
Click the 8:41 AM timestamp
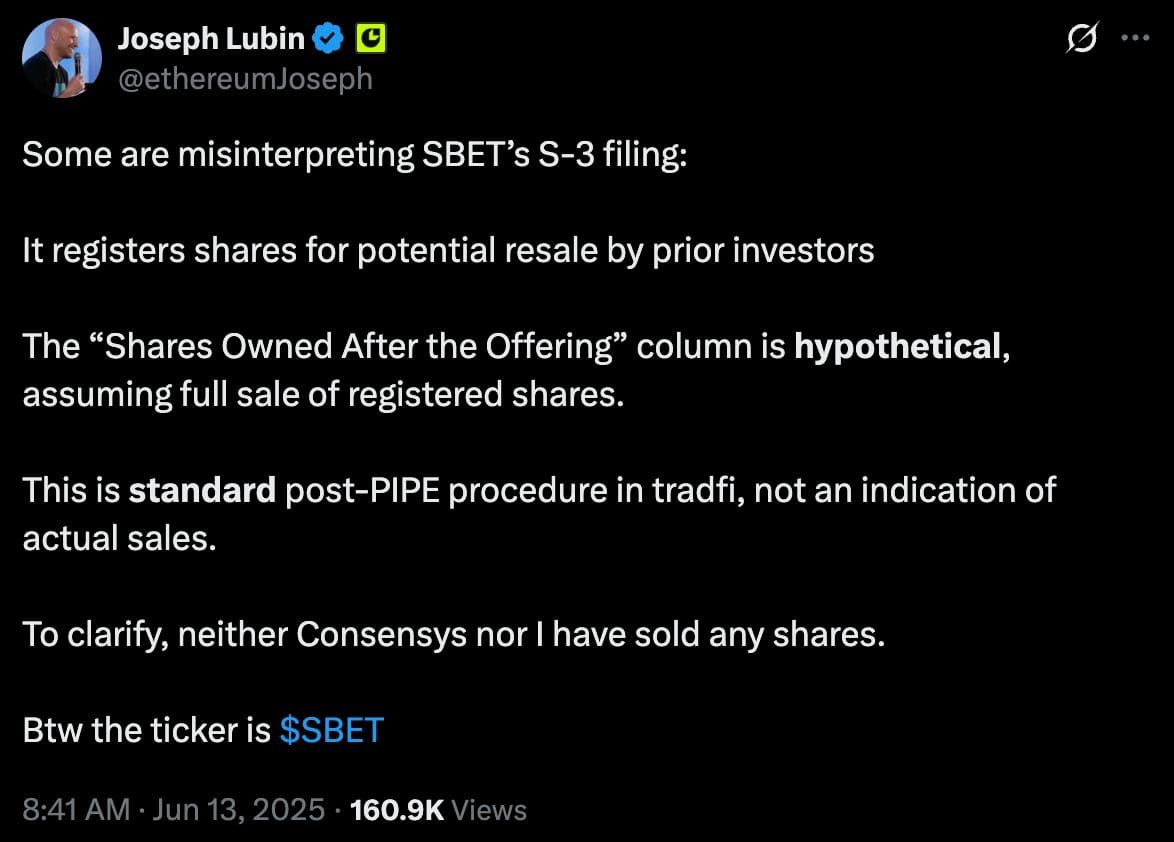pyautogui.click(x=76, y=810)
